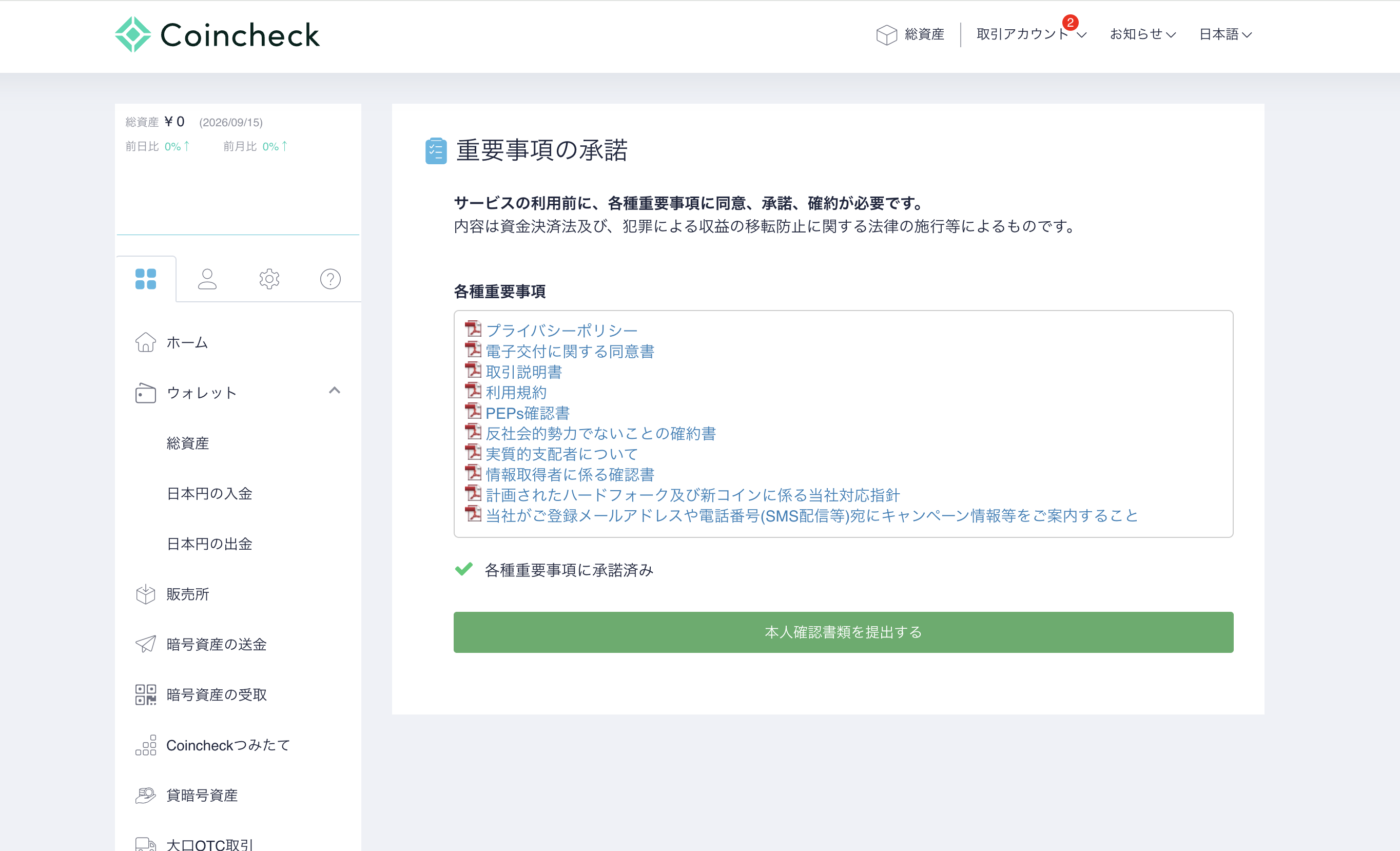Click the Coincheckつみたて blocks icon
1400x851 pixels.
[145, 745]
